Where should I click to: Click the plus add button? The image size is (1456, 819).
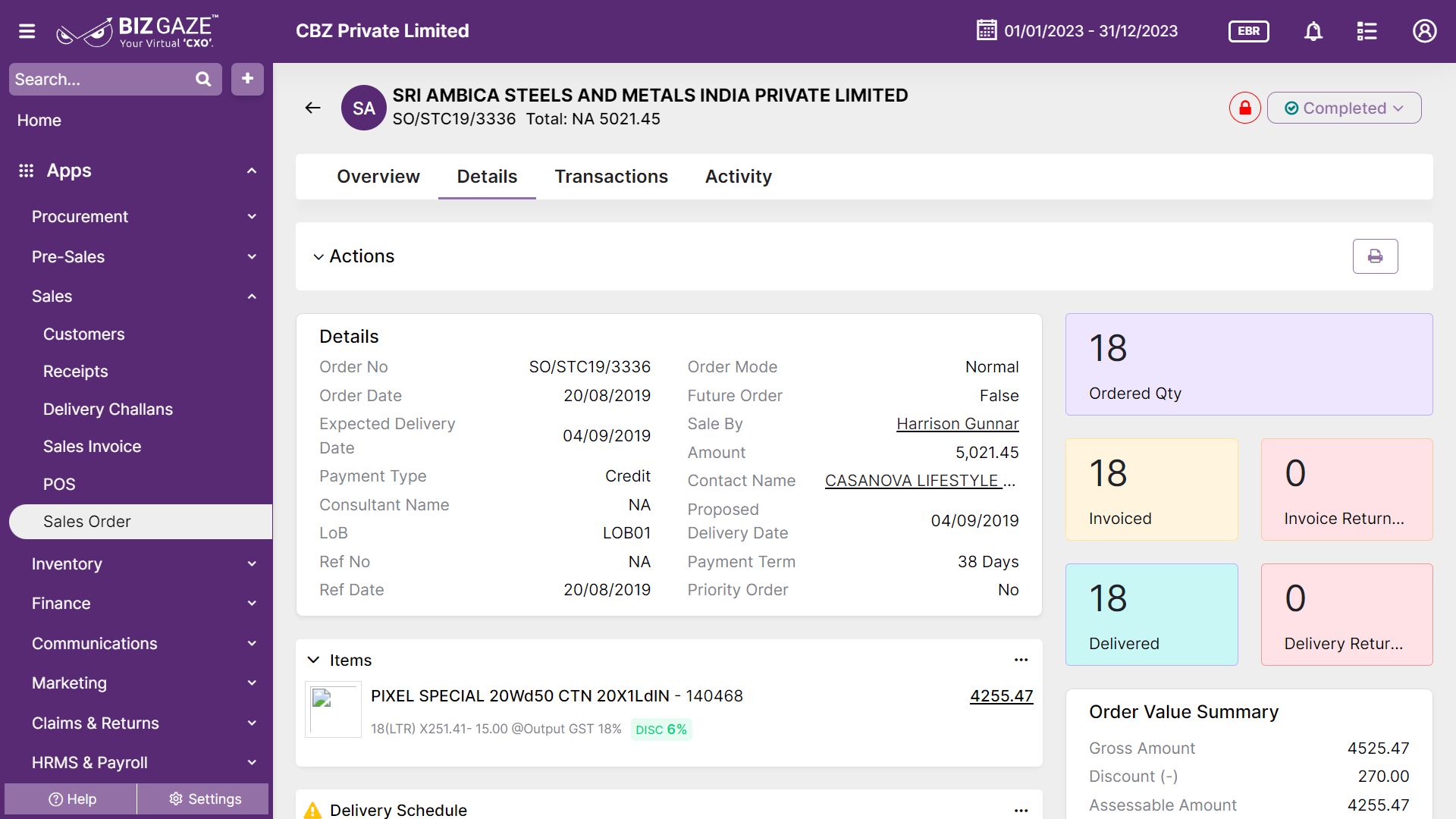(247, 79)
